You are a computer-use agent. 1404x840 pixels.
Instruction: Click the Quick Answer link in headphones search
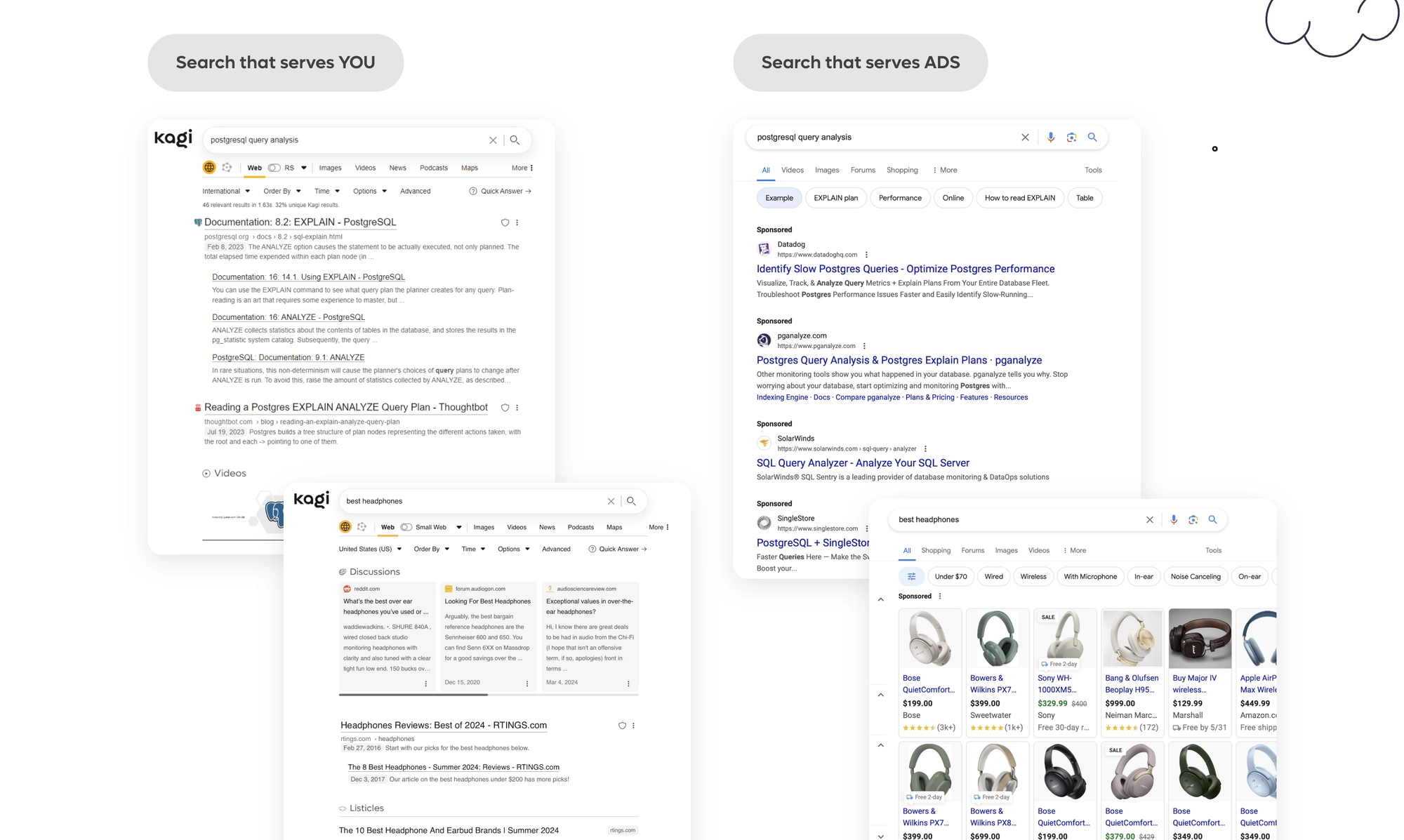click(618, 549)
